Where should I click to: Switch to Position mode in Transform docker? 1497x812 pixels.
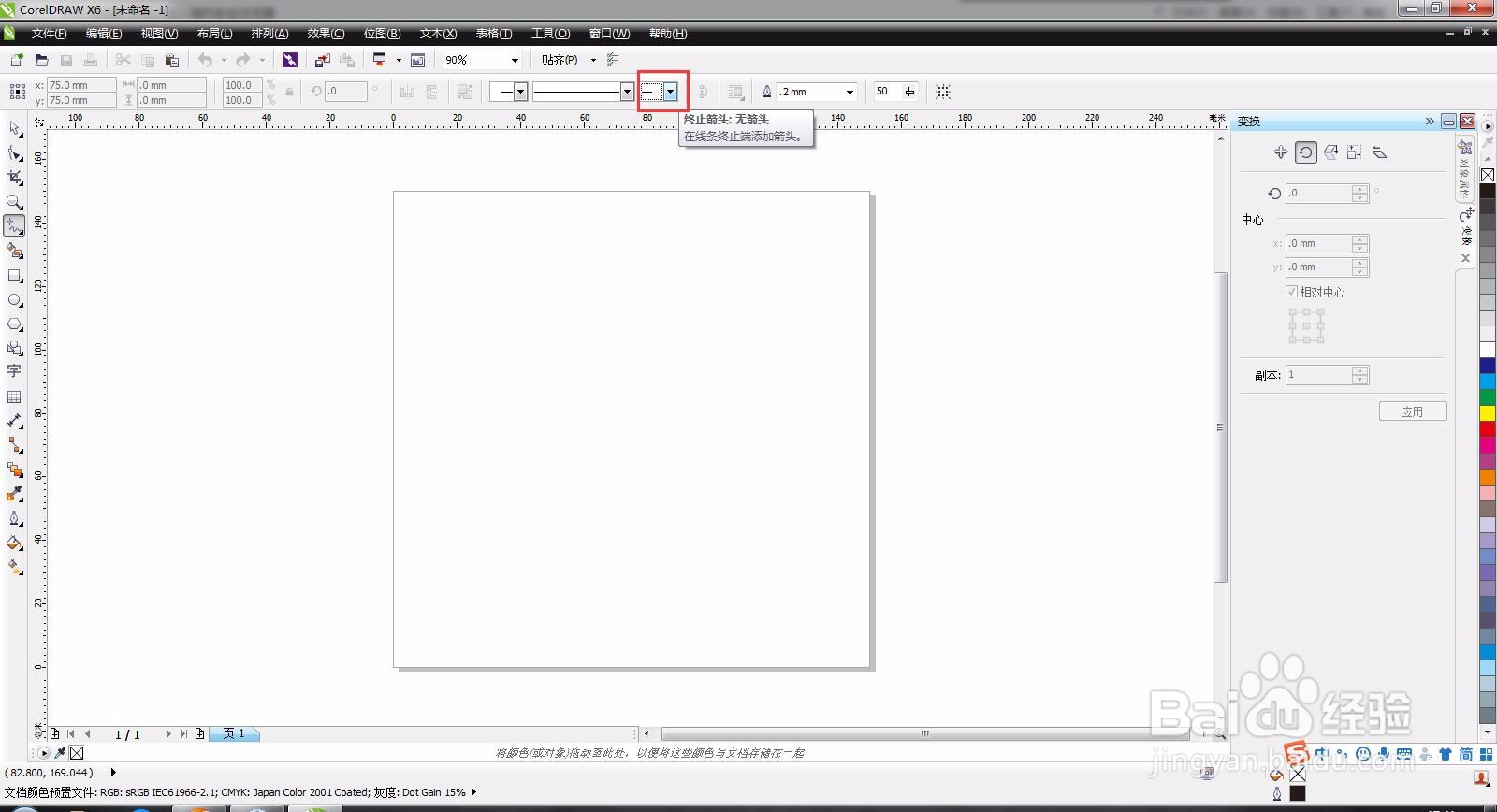click(1281, 152)
